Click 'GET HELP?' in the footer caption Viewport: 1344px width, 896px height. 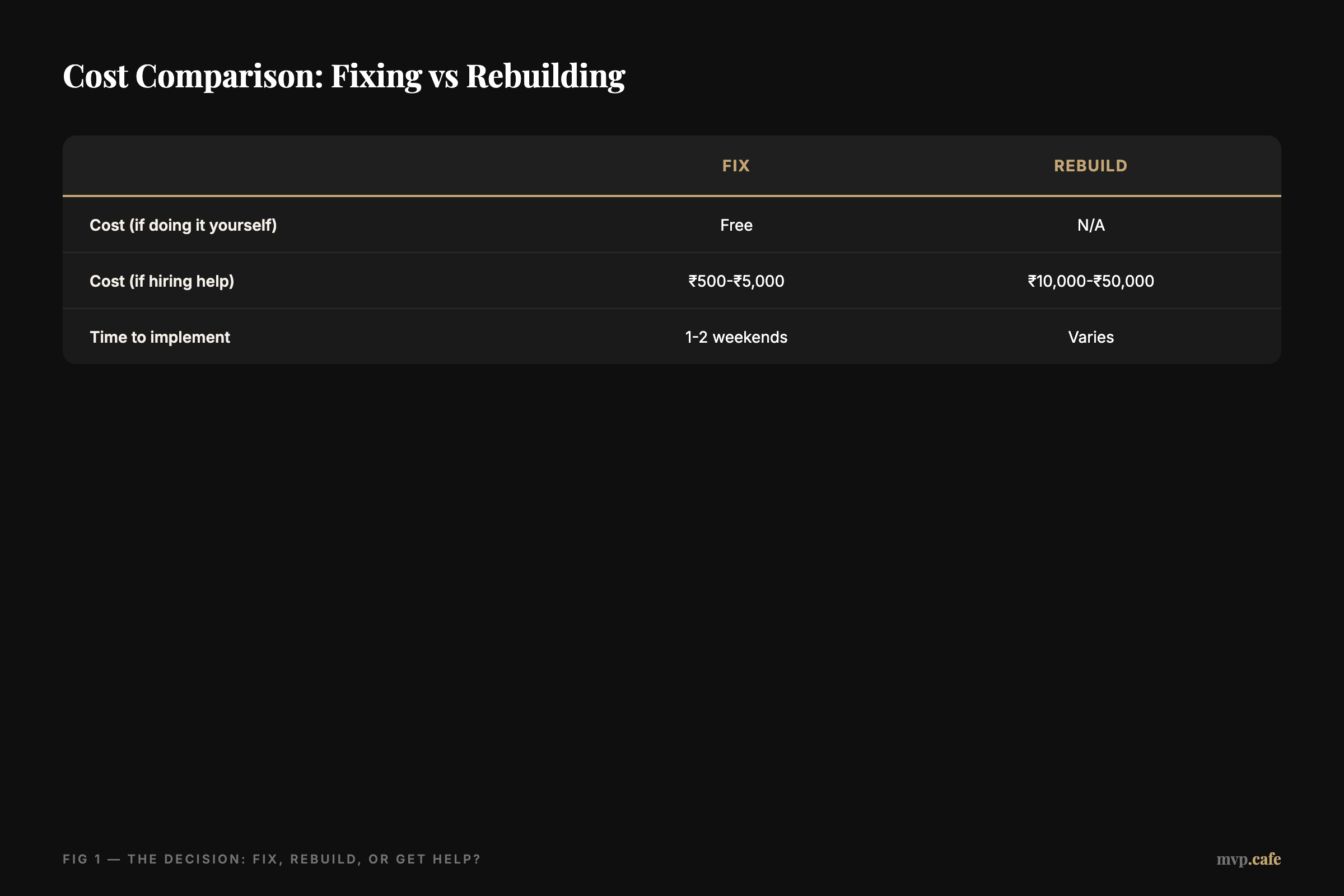tap(438, 859)
